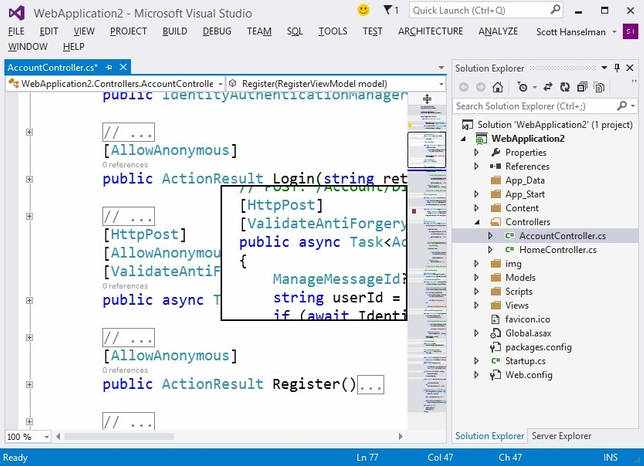Viewport: 644px width, 466px height.
Task: Open the HELP menu
Action: tap(74, 46)
